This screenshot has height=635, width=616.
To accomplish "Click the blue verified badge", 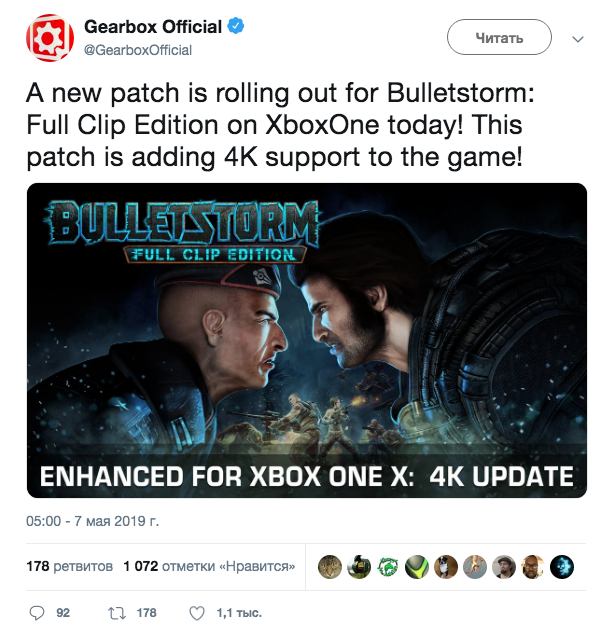I will [235, 26].
